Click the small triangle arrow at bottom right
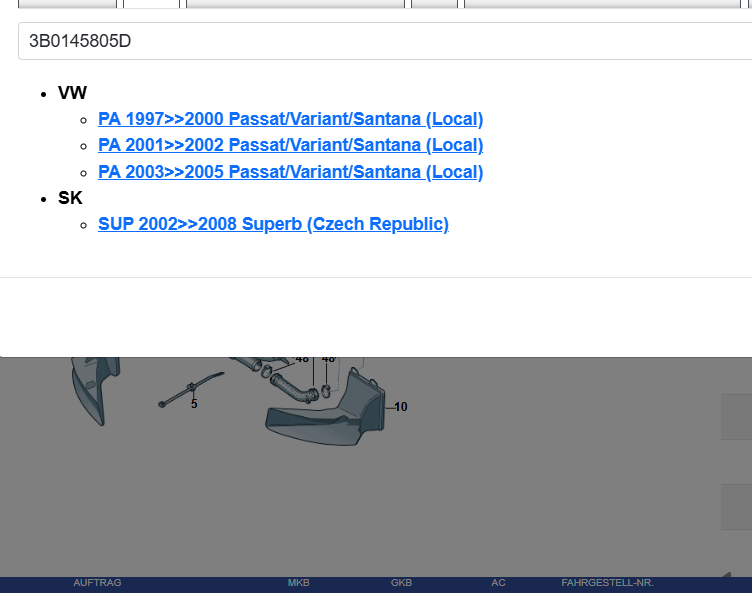This screenshot has height=593, width=752. click(x=726, y=575)
